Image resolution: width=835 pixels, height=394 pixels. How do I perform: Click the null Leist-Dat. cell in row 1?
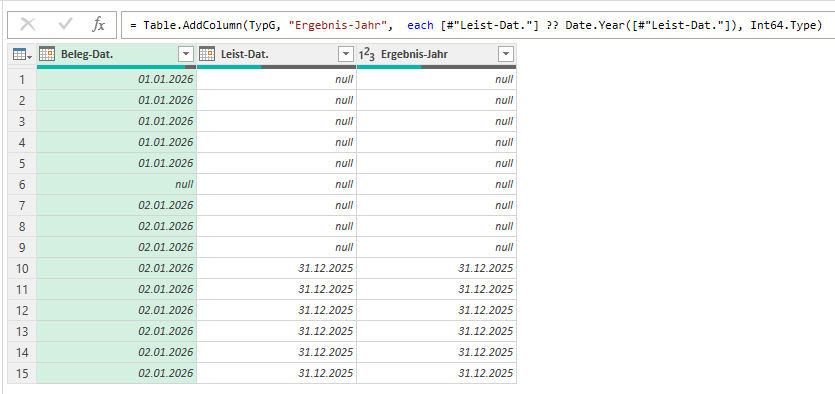pyautogui.click(x=276, y=79)
